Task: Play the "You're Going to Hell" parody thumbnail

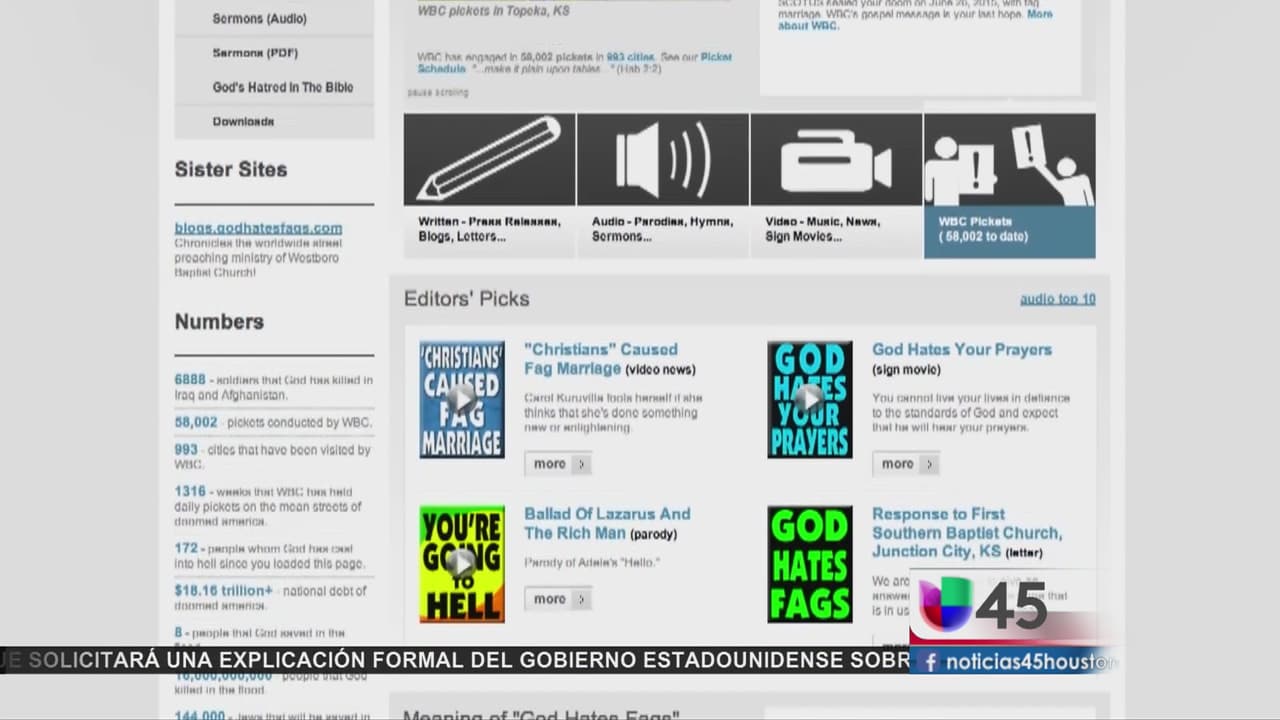Action: [461, 564]
